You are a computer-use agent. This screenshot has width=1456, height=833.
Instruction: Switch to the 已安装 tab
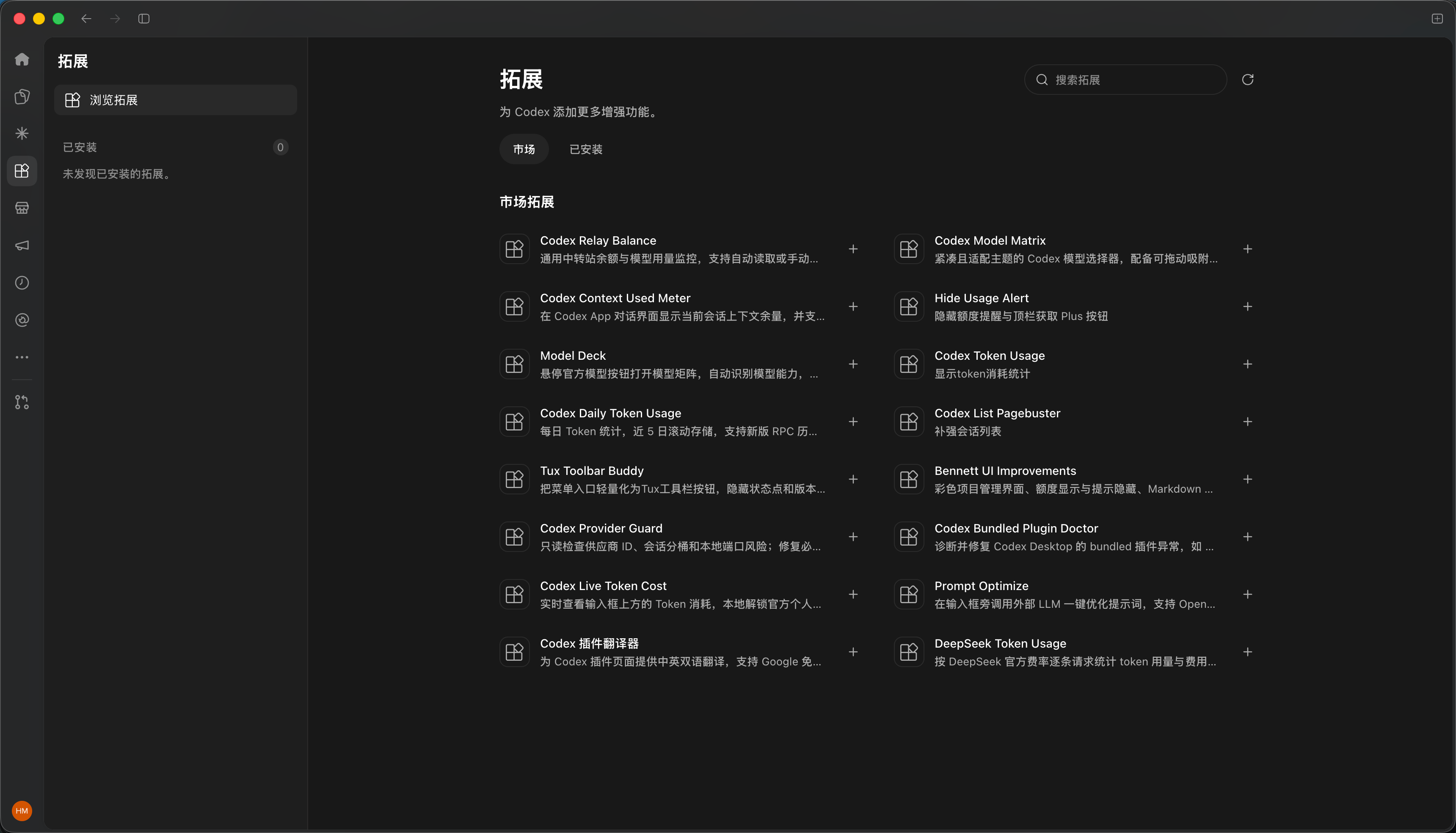586,149
